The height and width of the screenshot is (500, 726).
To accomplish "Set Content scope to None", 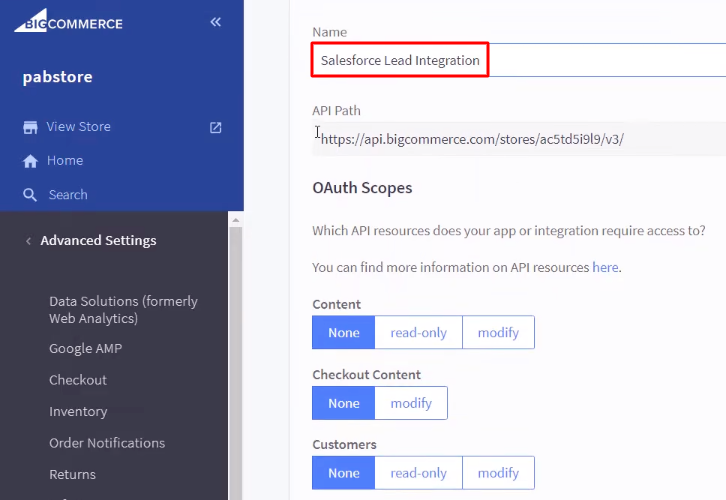I will 344,332.
